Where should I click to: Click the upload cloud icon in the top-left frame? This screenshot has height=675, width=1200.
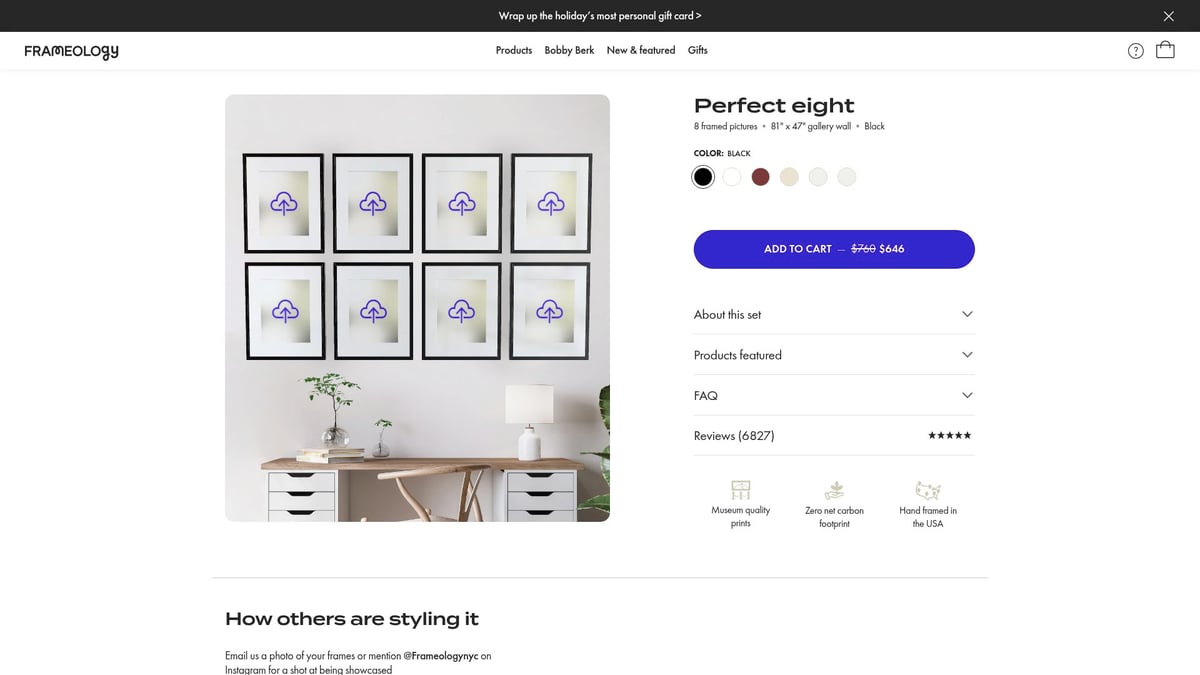click(283, 203)
